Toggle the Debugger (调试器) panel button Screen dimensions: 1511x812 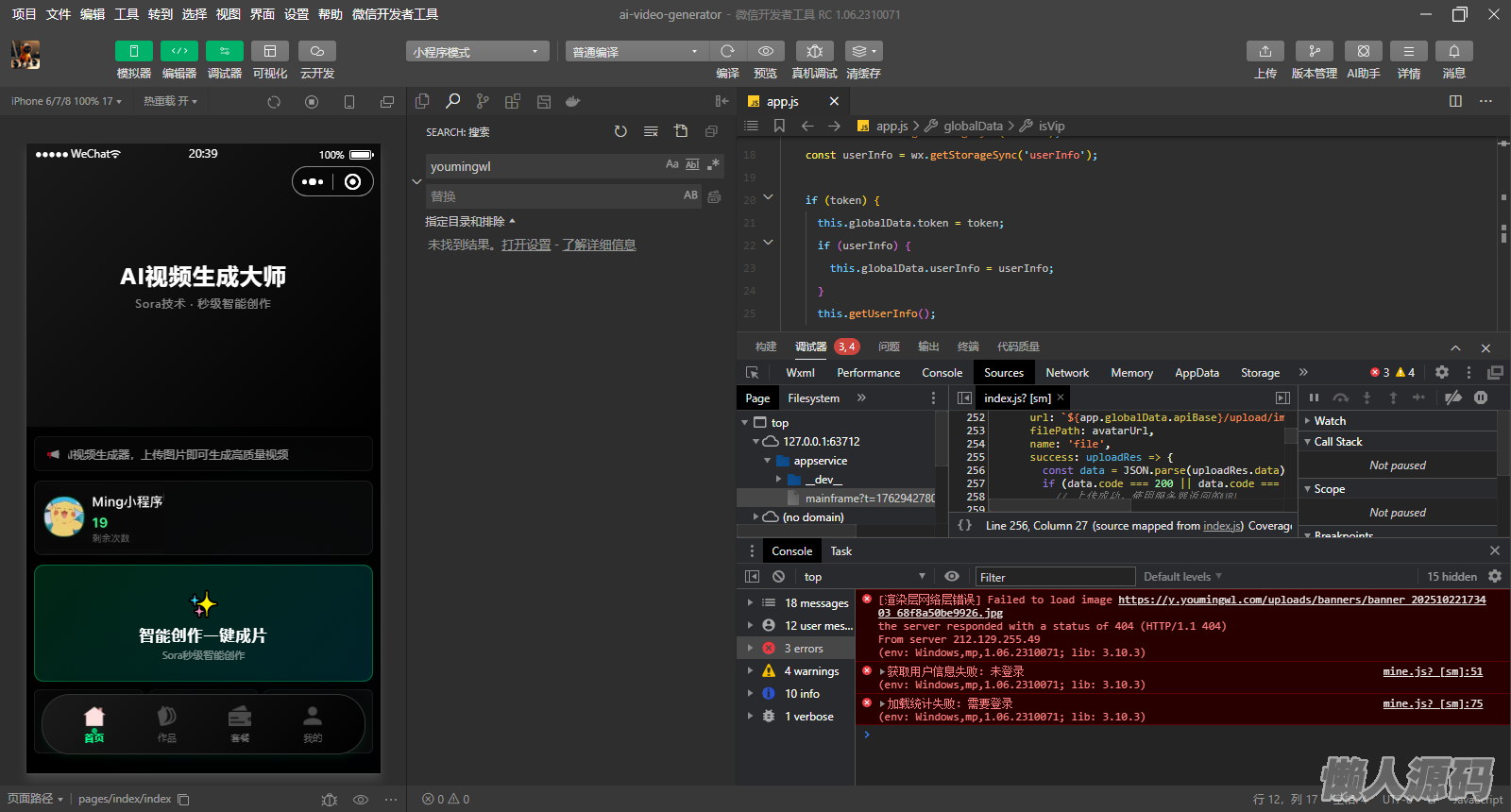(x=224, y=52)
